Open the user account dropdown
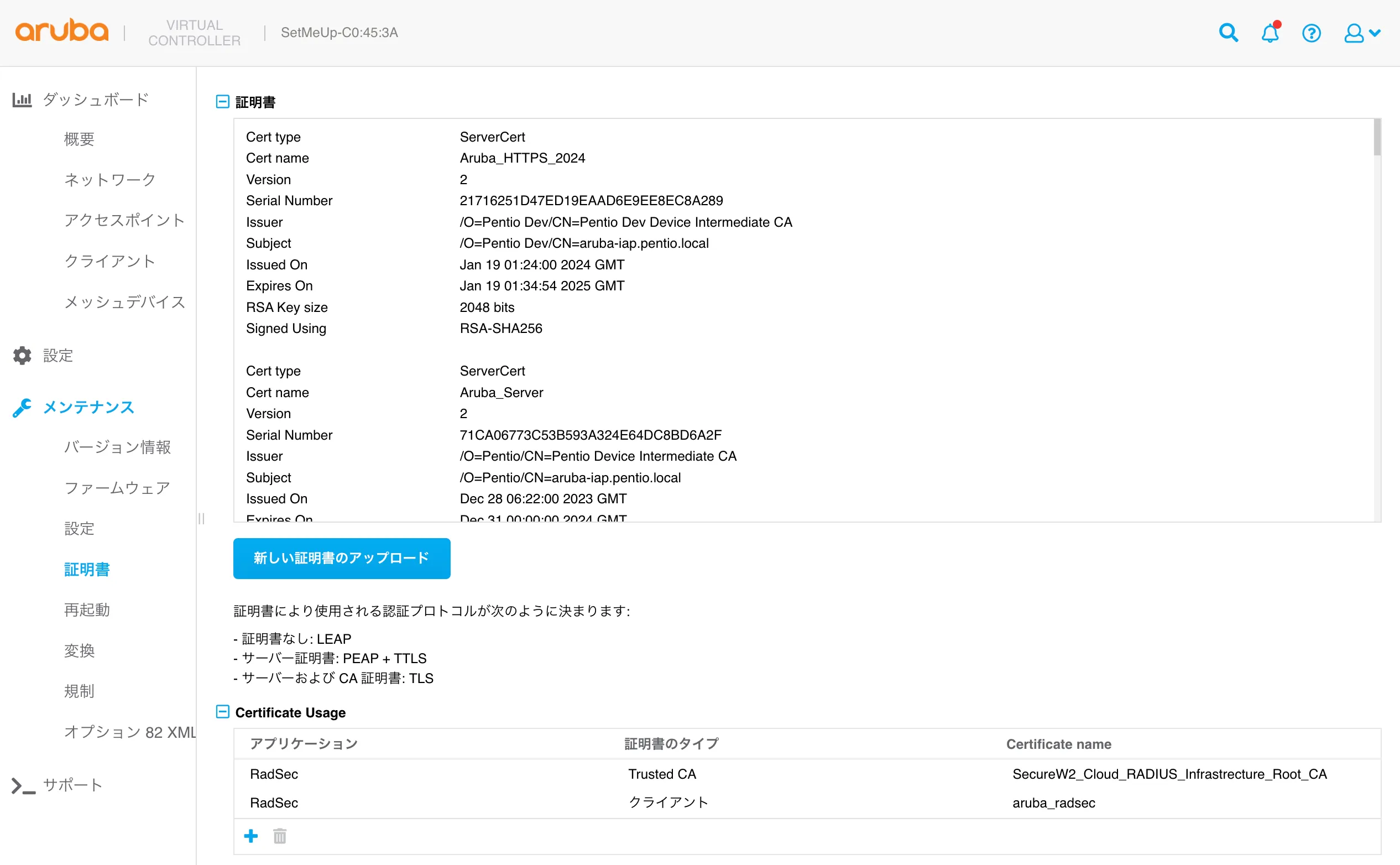Viewport: 1400px width, 865px height. [1362, 33]
